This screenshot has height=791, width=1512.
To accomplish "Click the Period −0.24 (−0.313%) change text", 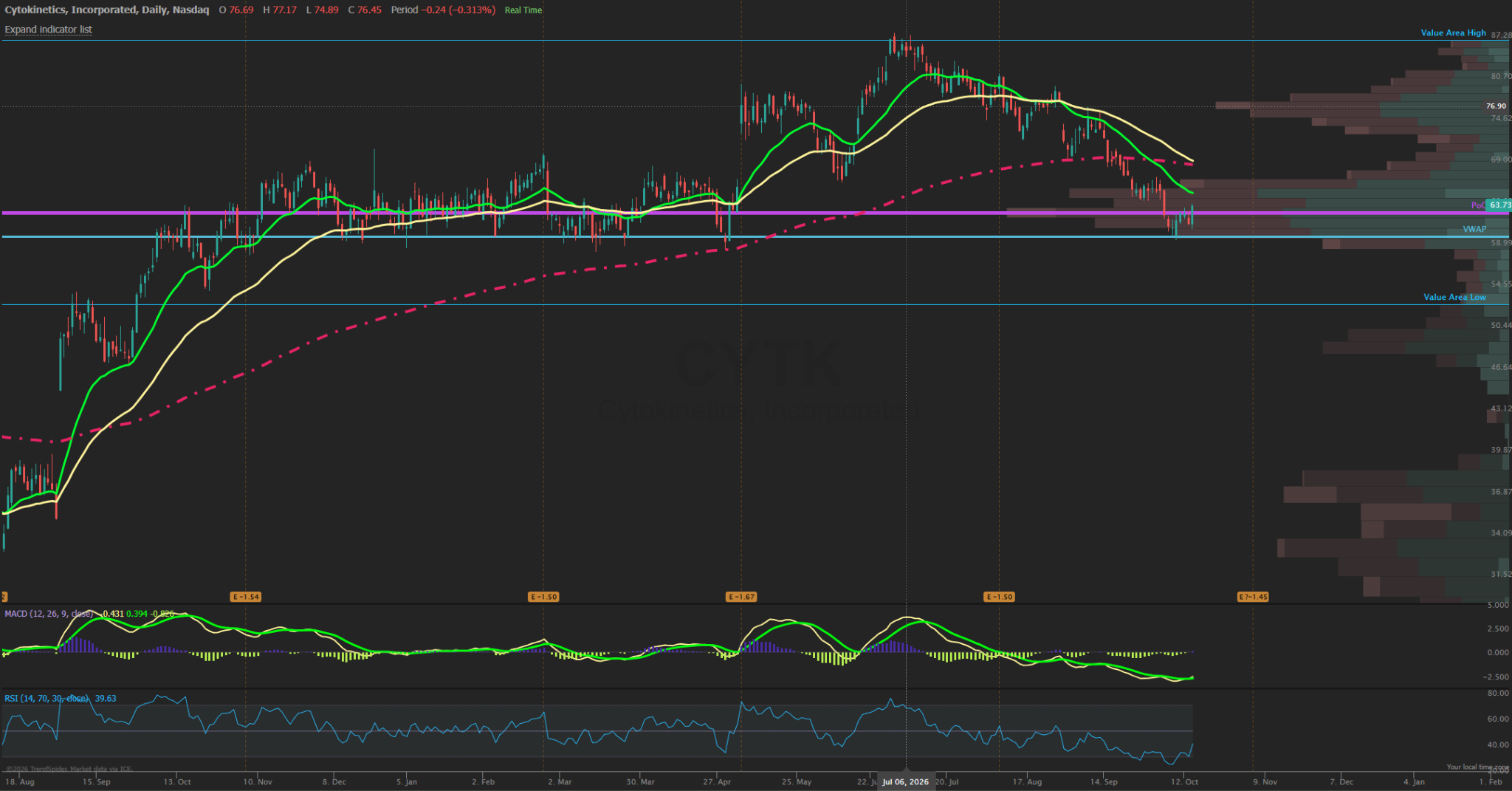I will (x=443, y=10).
